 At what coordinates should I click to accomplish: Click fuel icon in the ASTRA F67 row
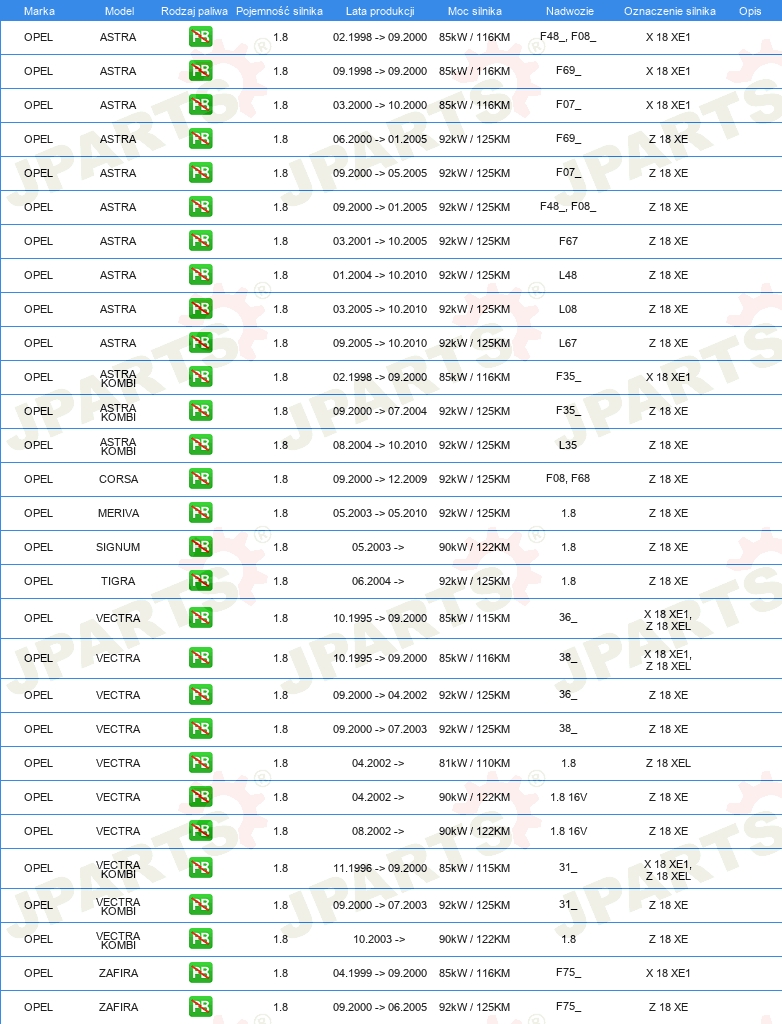point(201,241)
